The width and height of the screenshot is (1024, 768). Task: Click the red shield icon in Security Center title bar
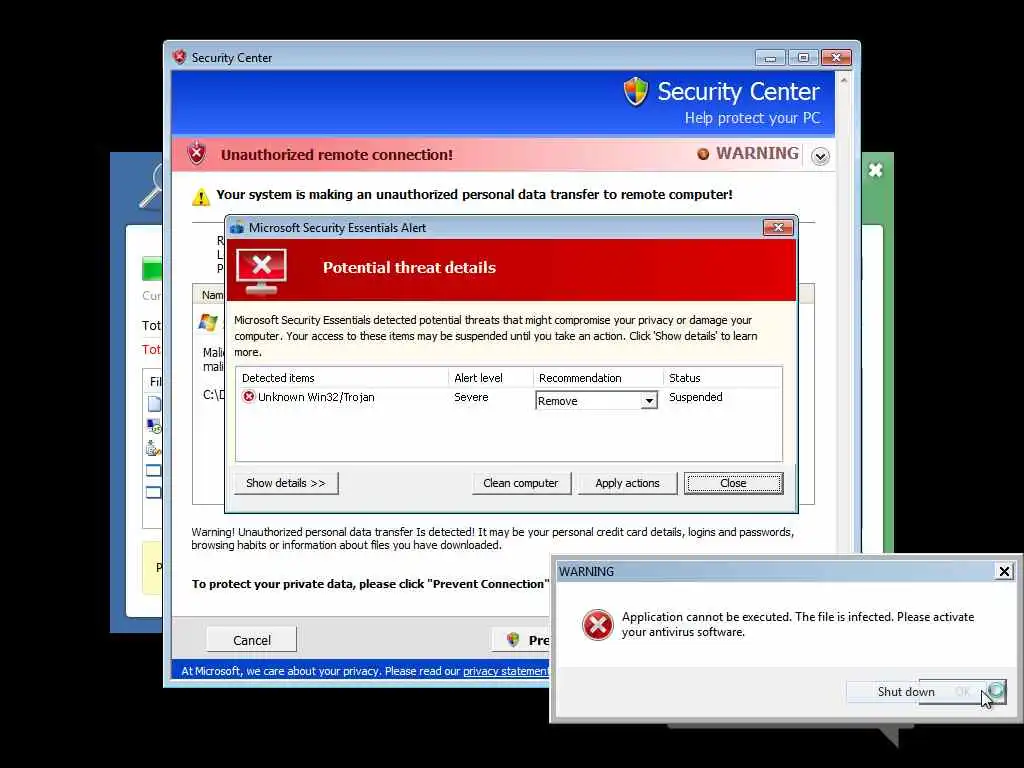tap(180, 57)
